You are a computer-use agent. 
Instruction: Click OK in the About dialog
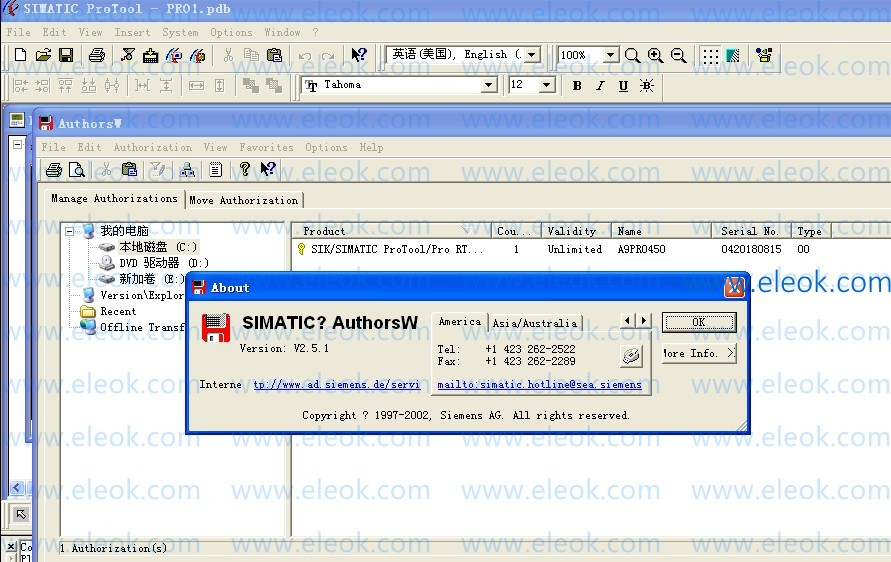coord(699,322)
